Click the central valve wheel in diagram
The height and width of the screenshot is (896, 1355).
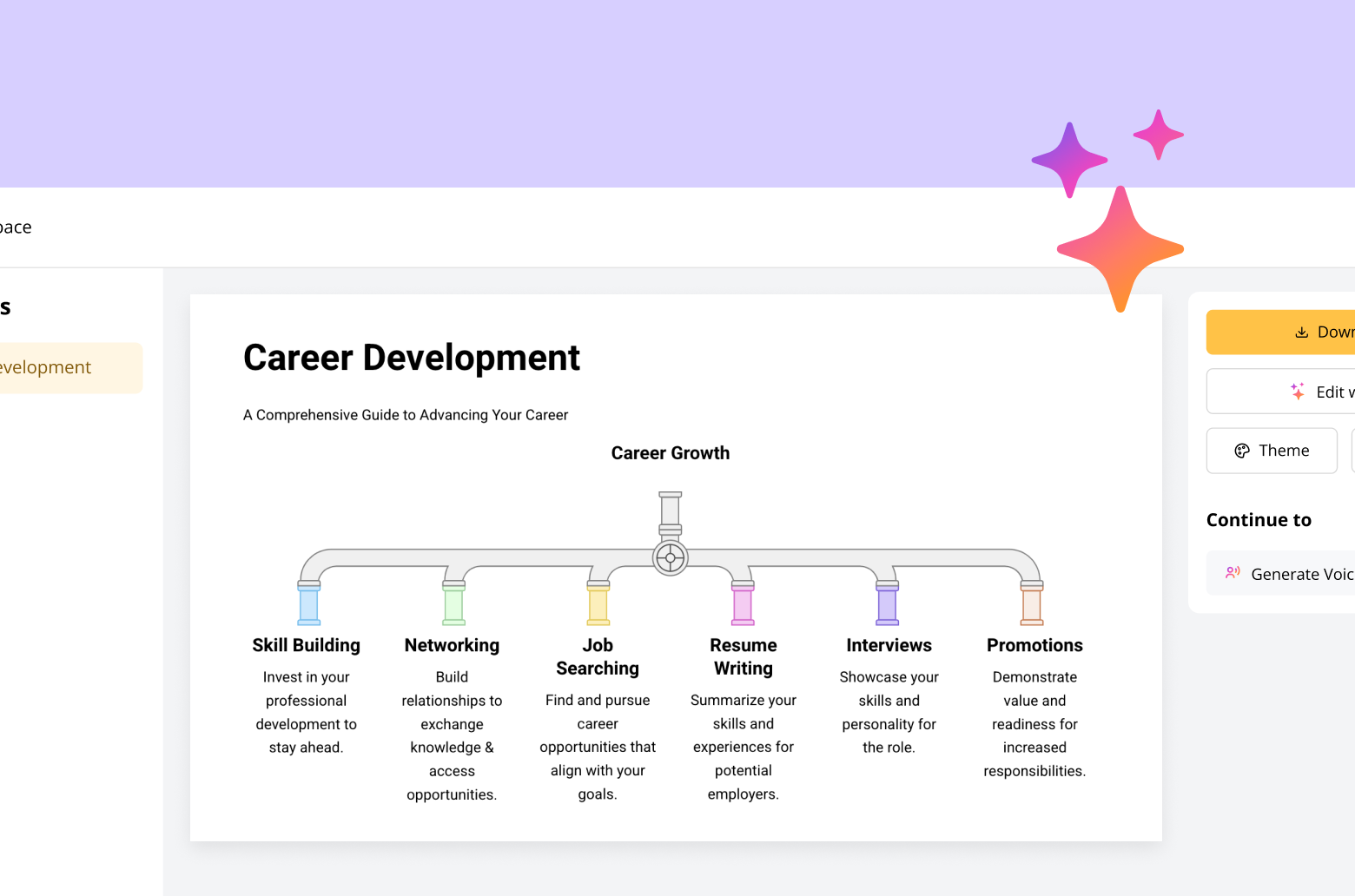[x=670, y=558]
